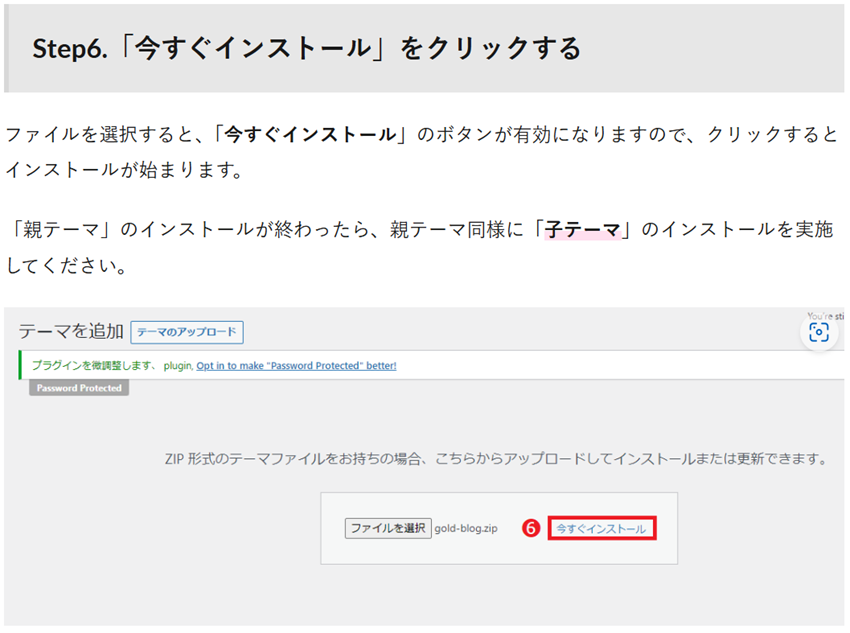
Task: Click bold 今すぐインストール text in paragraph
Action: pyautogui.click(x=309, y=134)
